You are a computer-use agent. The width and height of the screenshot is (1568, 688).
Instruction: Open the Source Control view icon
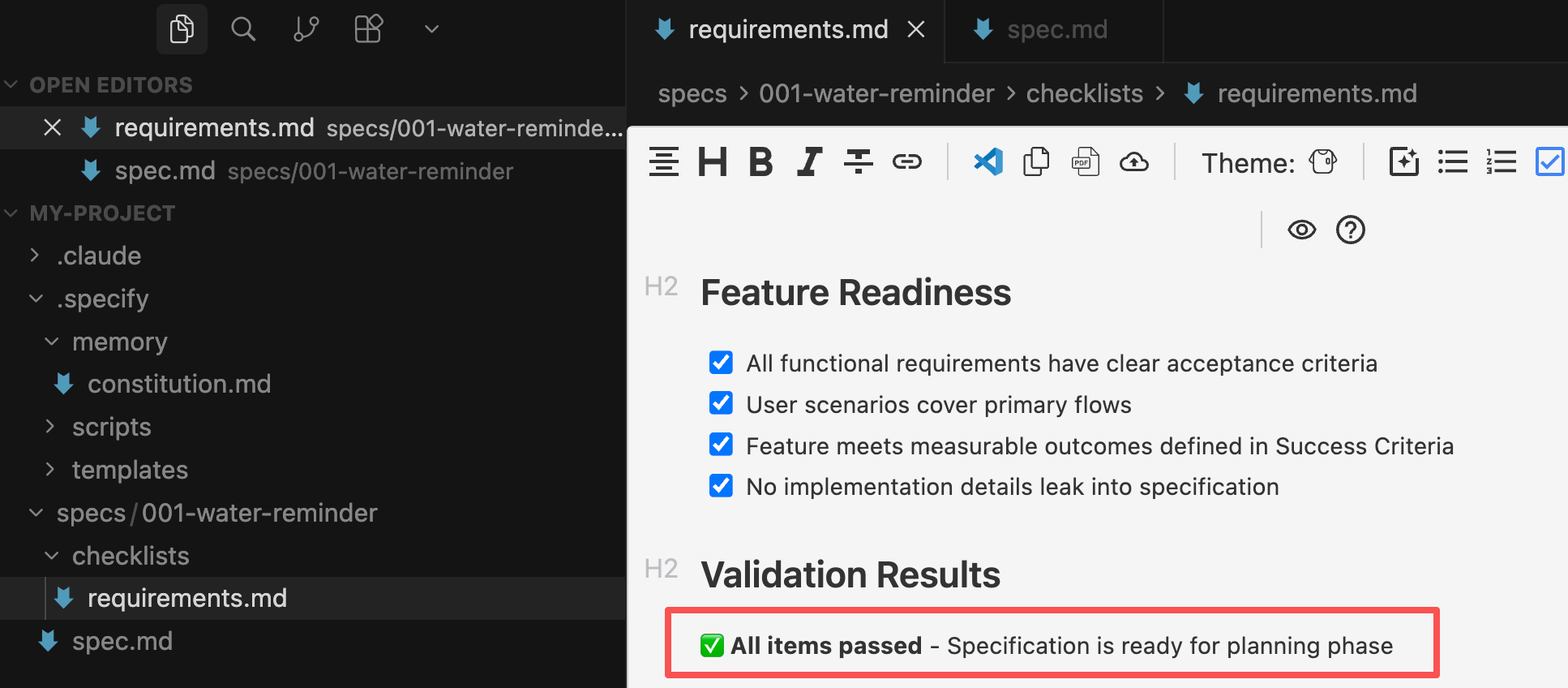tap(306, 29)
